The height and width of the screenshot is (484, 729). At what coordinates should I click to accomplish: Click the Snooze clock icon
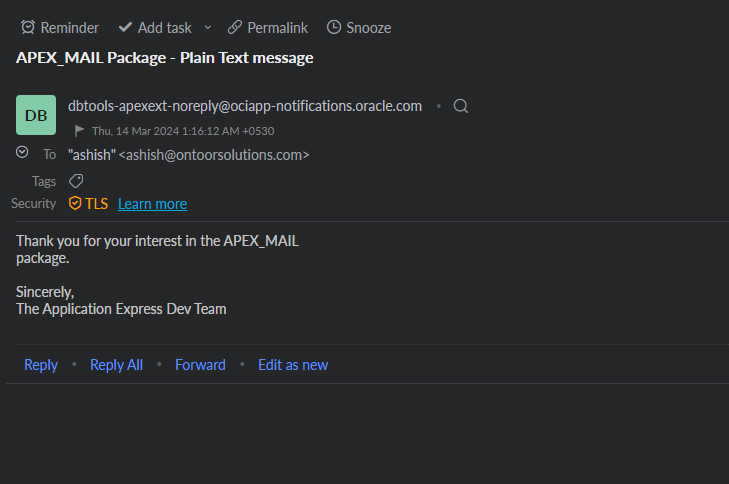334,27
